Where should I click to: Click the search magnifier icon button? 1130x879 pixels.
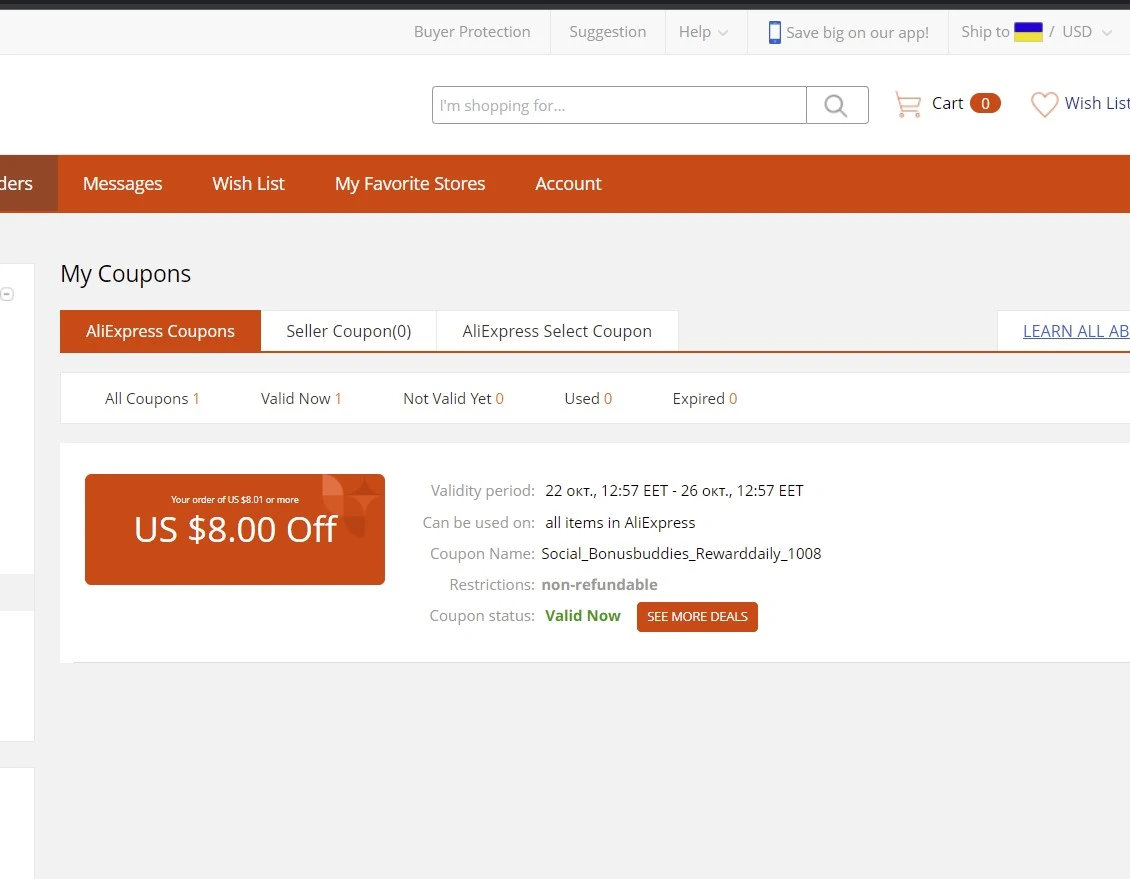(837, 105)
